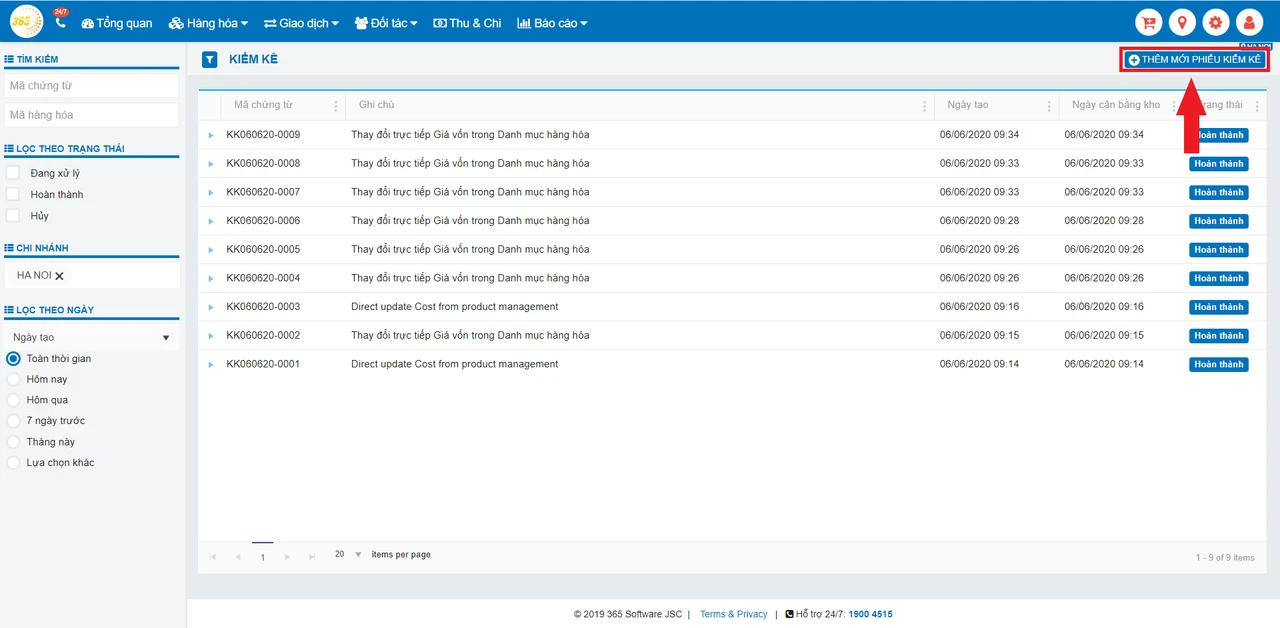The height and width of the screenshot is (628, 1280).
Task: Click page number 1 in pager
Action: coord(263,557)
